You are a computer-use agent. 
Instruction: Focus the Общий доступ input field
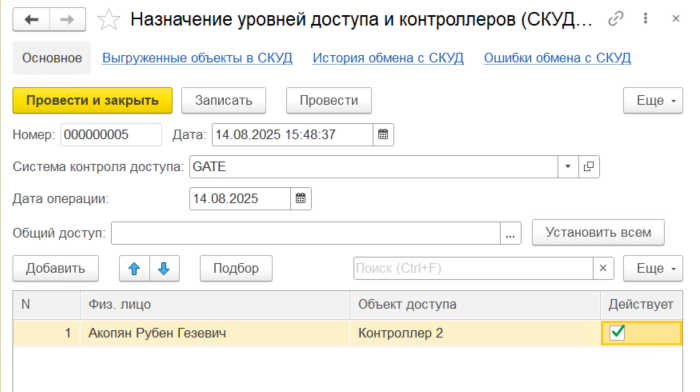tap(306, 233)
